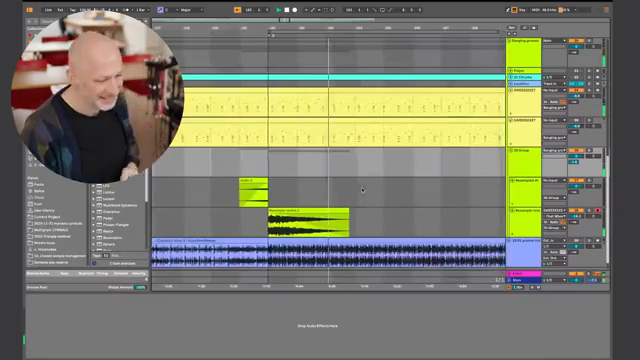Select the Audio 2 clip in arrangement
The image size is (640, 360).
pos(253,192)
